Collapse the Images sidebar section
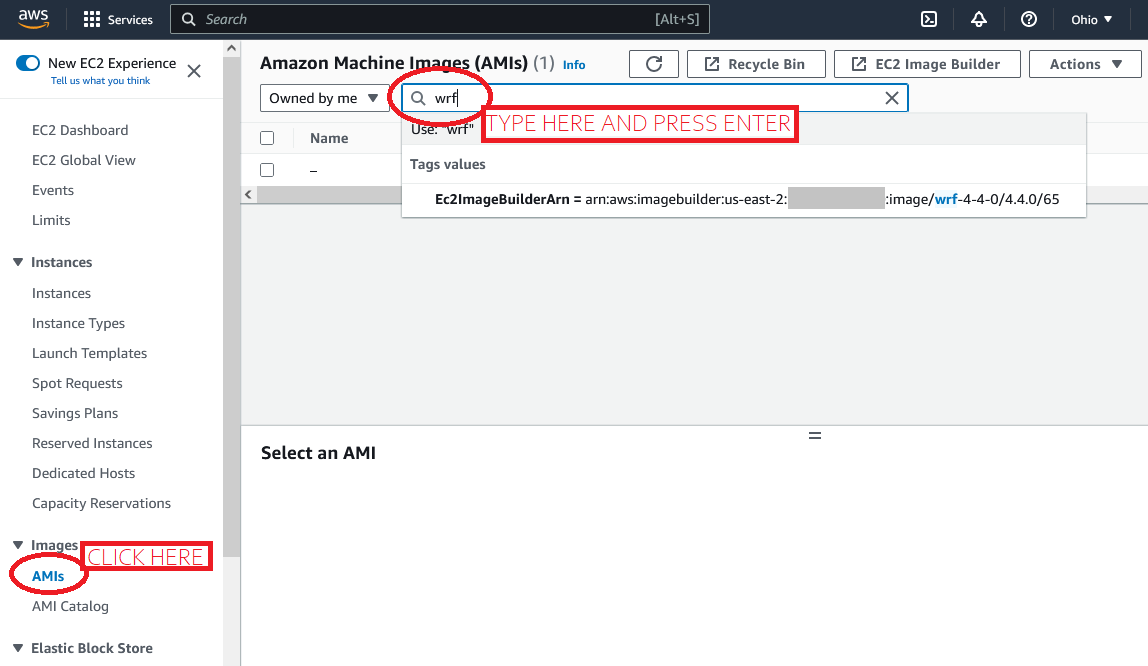The image size is (1148, 666). tap(18, 545)
